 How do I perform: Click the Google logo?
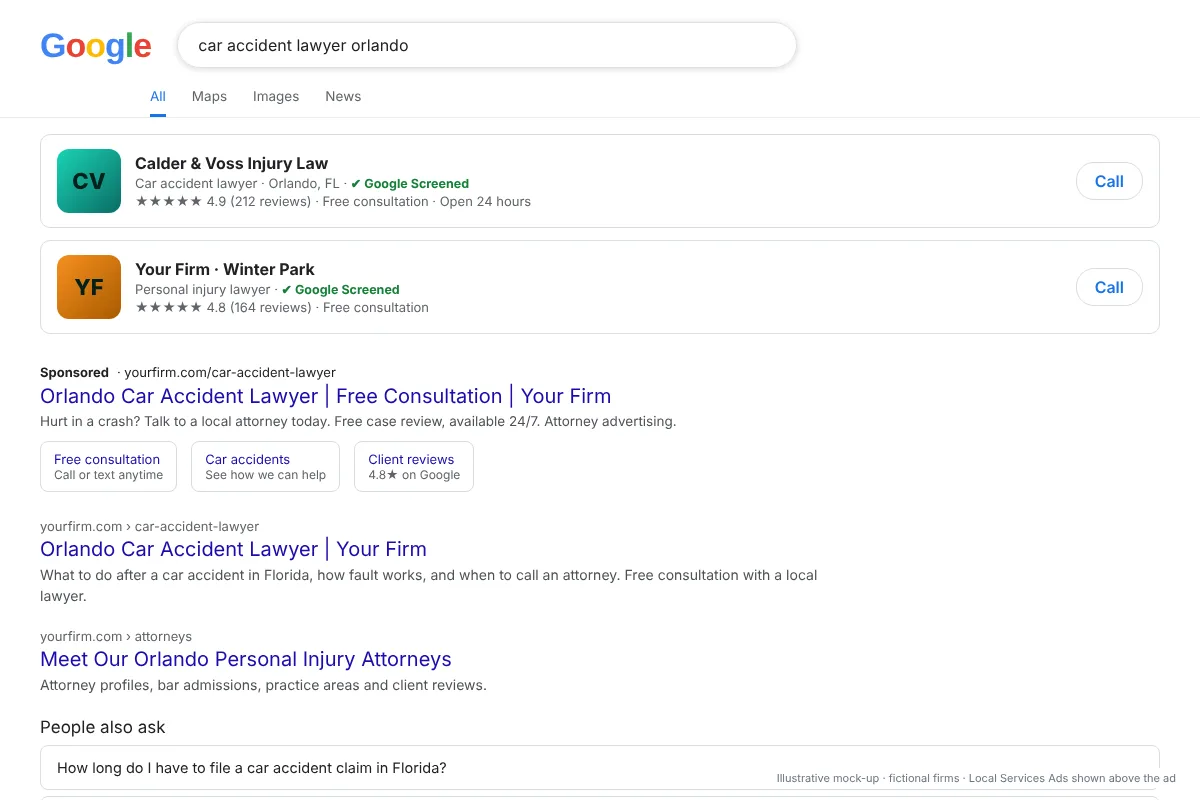(96, 46)
